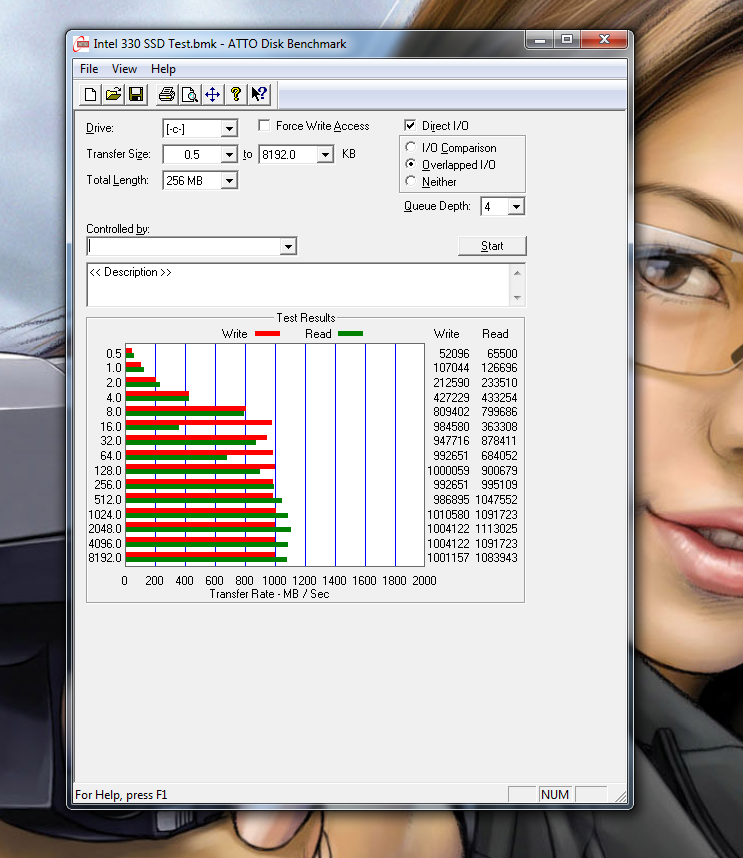Enable Force Write Access checkbox
Image resolution: width=743 pixels, height=858 pixels.
pos(264,126)
